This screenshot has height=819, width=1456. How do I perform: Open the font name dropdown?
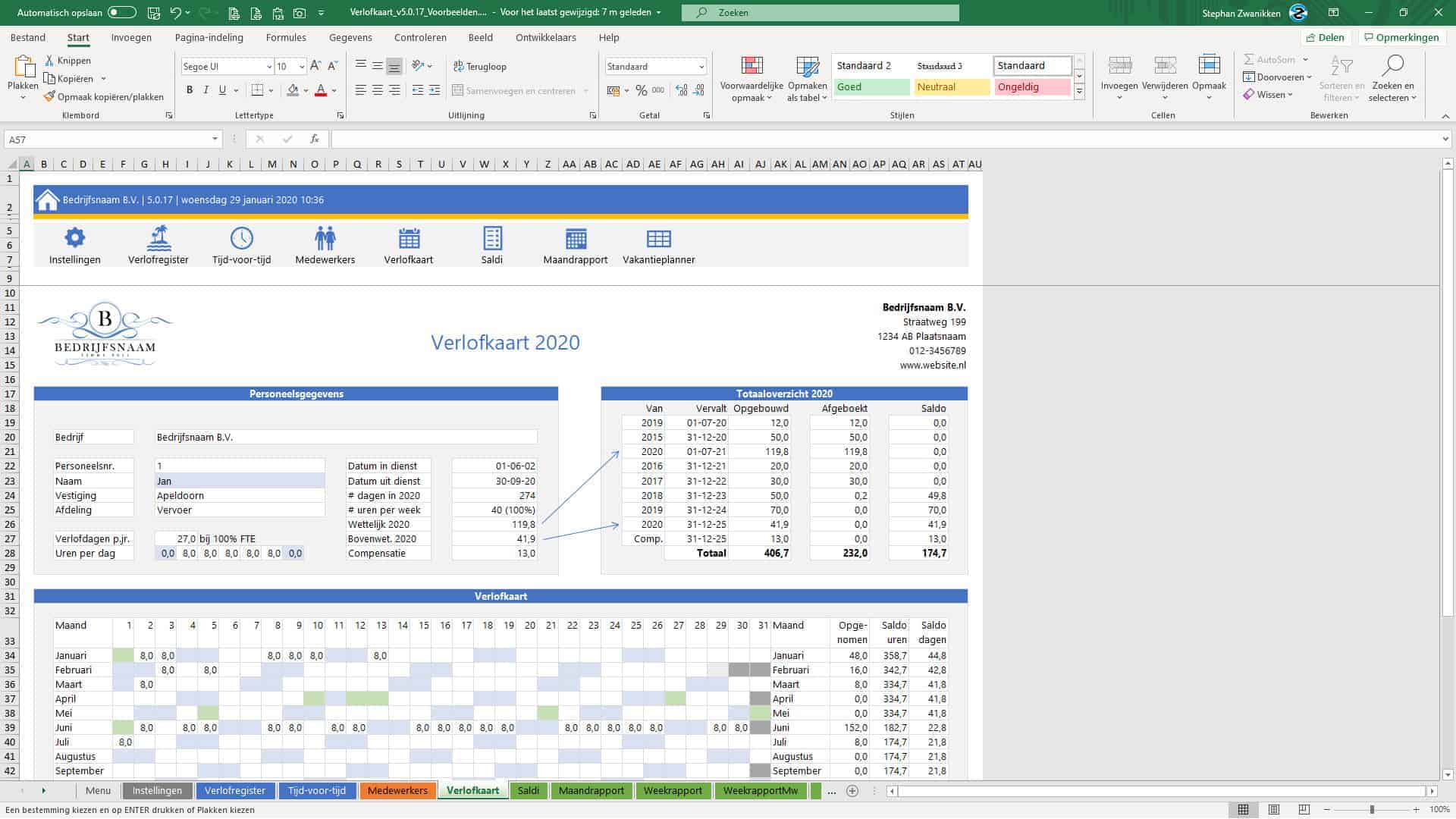268,67
